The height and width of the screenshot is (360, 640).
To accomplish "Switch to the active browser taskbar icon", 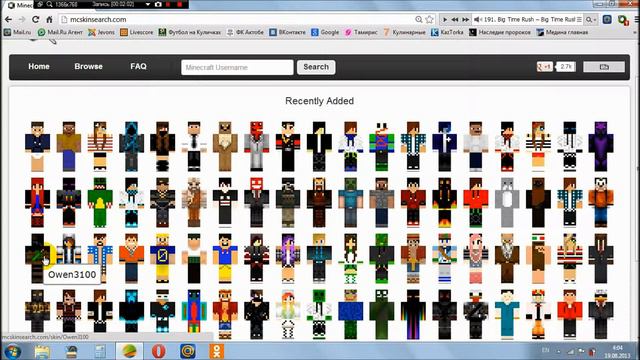I will 129,351.
